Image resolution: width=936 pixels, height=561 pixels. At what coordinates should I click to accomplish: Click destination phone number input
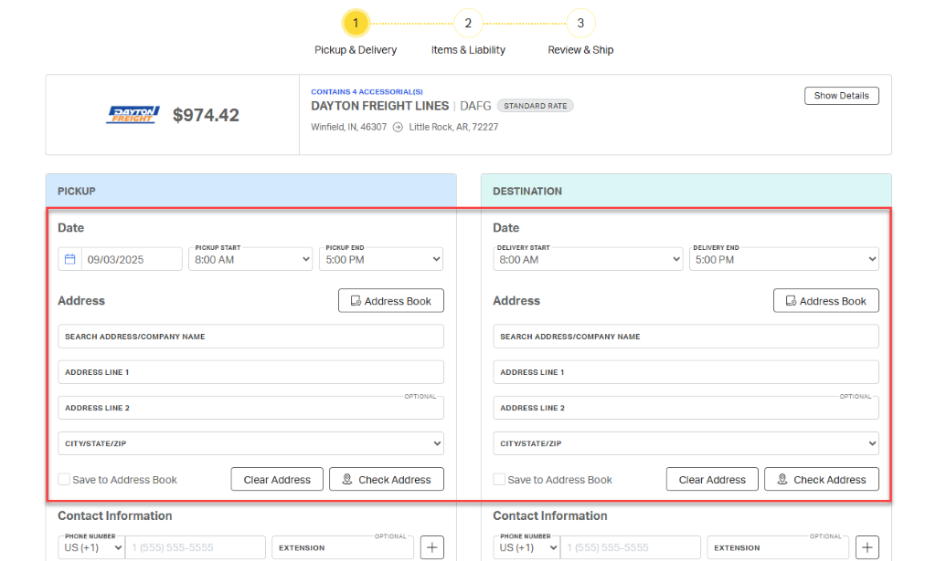pyautogui.click(x=630, y=547)
